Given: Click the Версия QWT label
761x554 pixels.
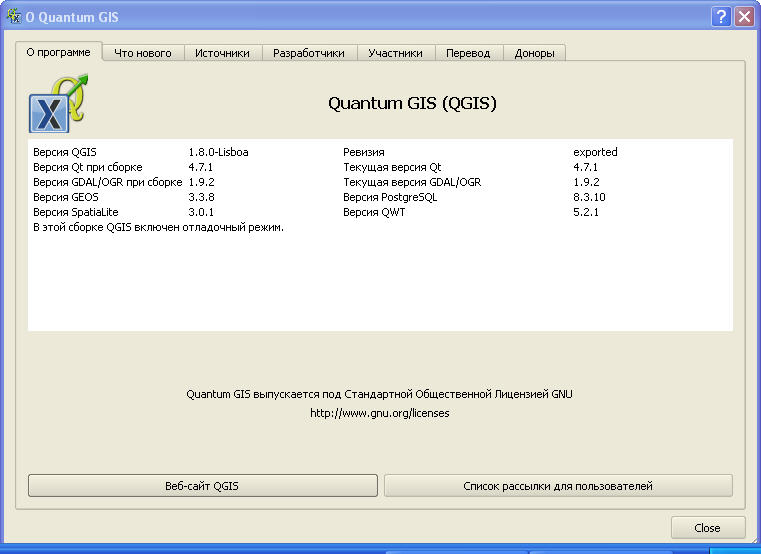Looking at the screenshot, I should [x=374, y=212].
